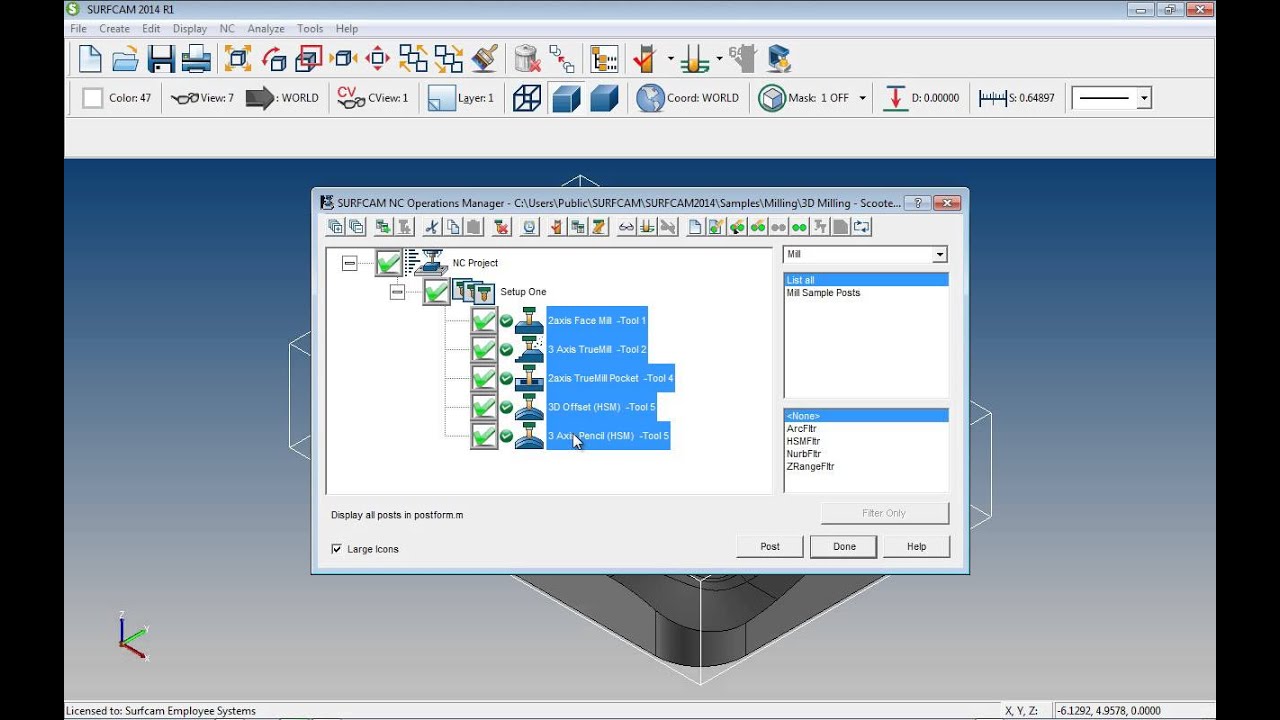1280x720 pixels.
Task: Click the wireframe display cube icon
Action: [527, 98]
